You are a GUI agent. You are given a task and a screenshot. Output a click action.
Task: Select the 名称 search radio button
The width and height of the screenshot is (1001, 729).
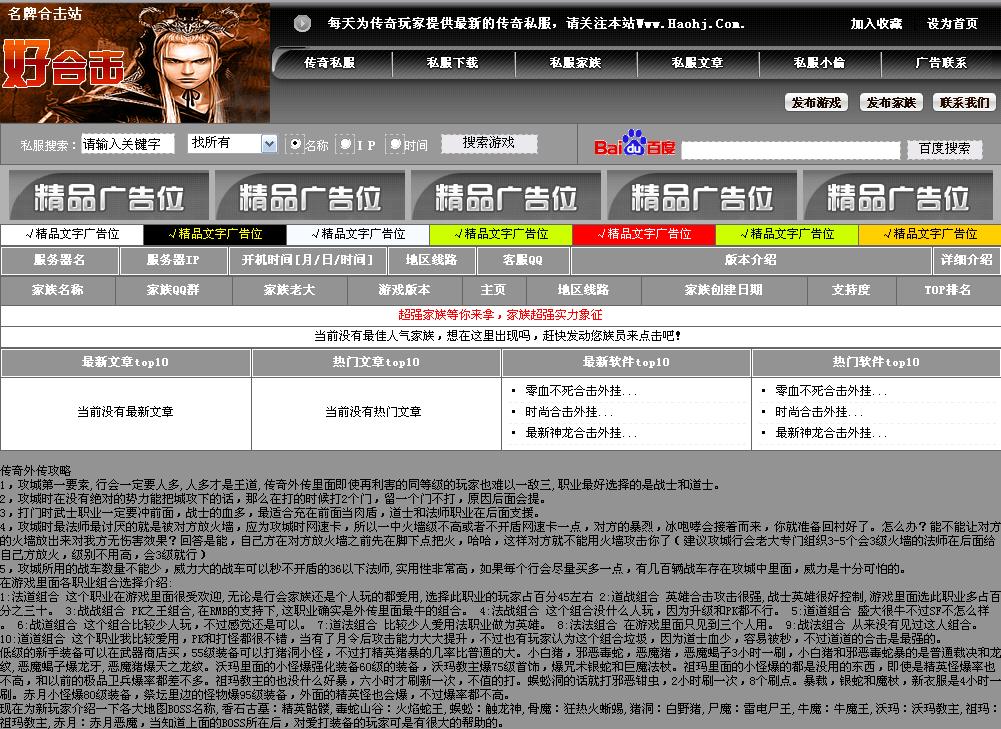click(x=295, y=143)
